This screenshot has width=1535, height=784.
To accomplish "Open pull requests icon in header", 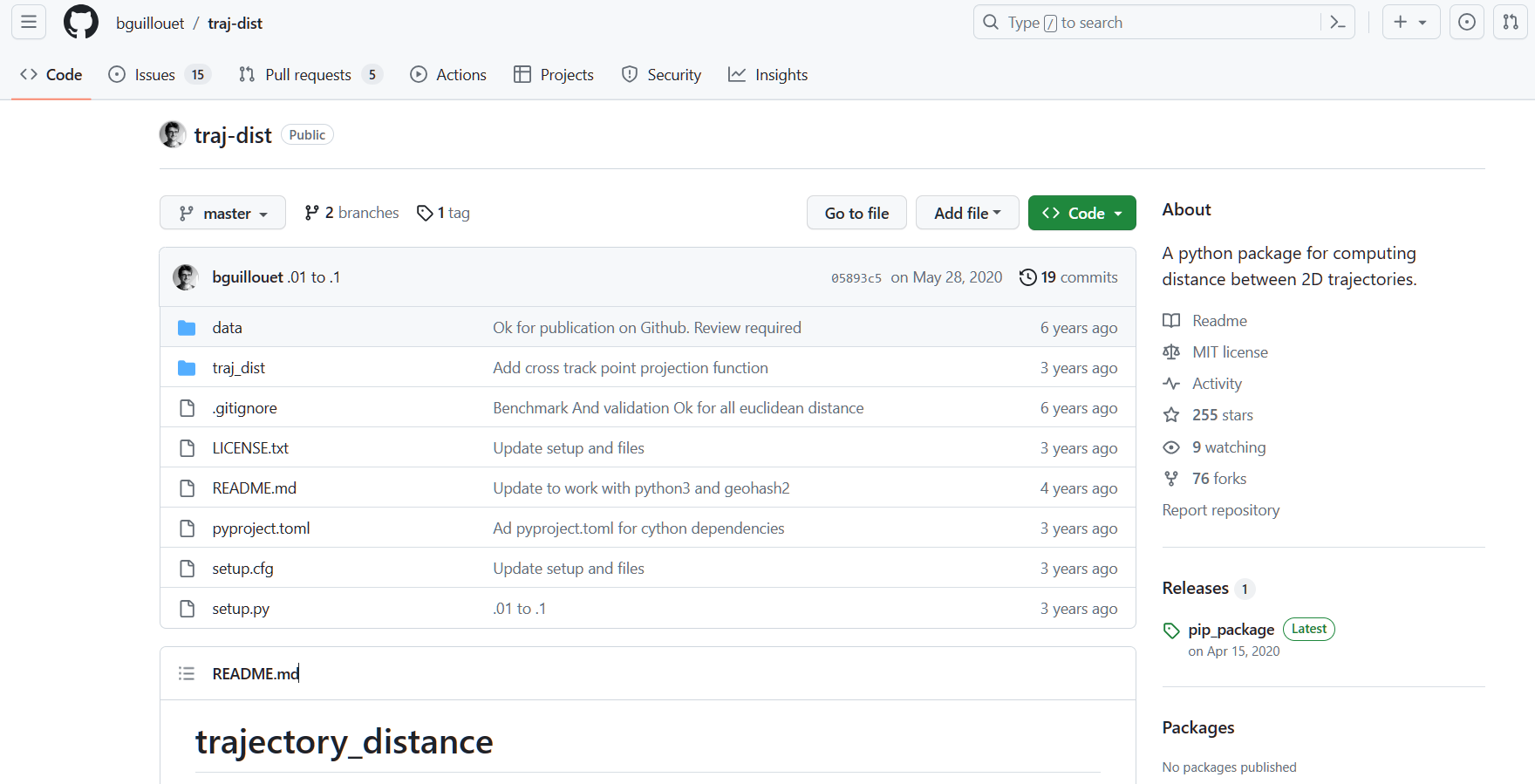I will (1511, 23).
